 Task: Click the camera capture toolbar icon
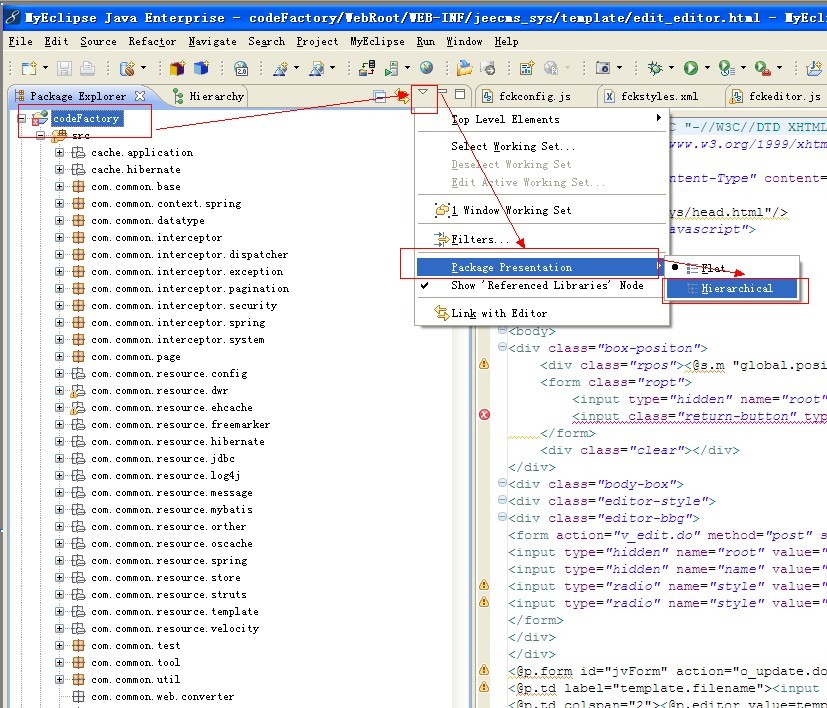602,68
